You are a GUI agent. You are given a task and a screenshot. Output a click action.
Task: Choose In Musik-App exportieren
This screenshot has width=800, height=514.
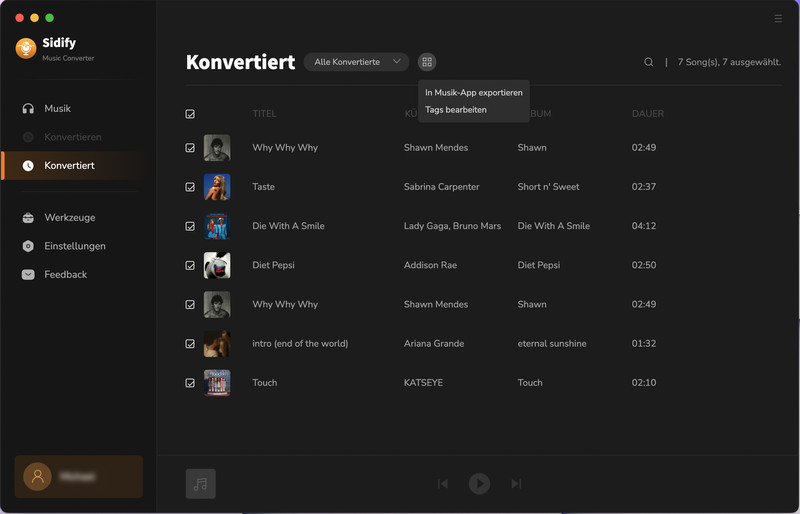click(473, 93)
